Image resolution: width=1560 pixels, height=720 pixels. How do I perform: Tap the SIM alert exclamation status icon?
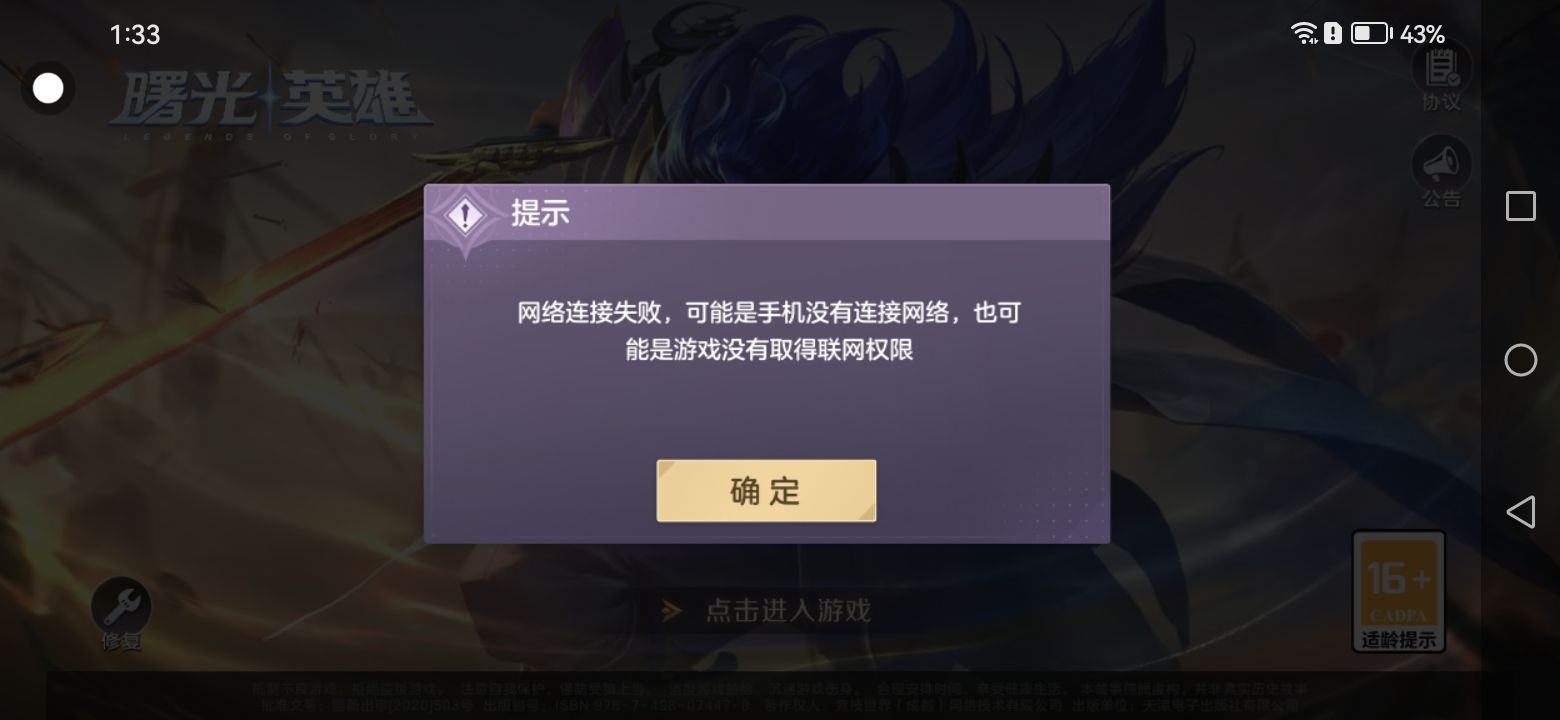pos(1333,34)
